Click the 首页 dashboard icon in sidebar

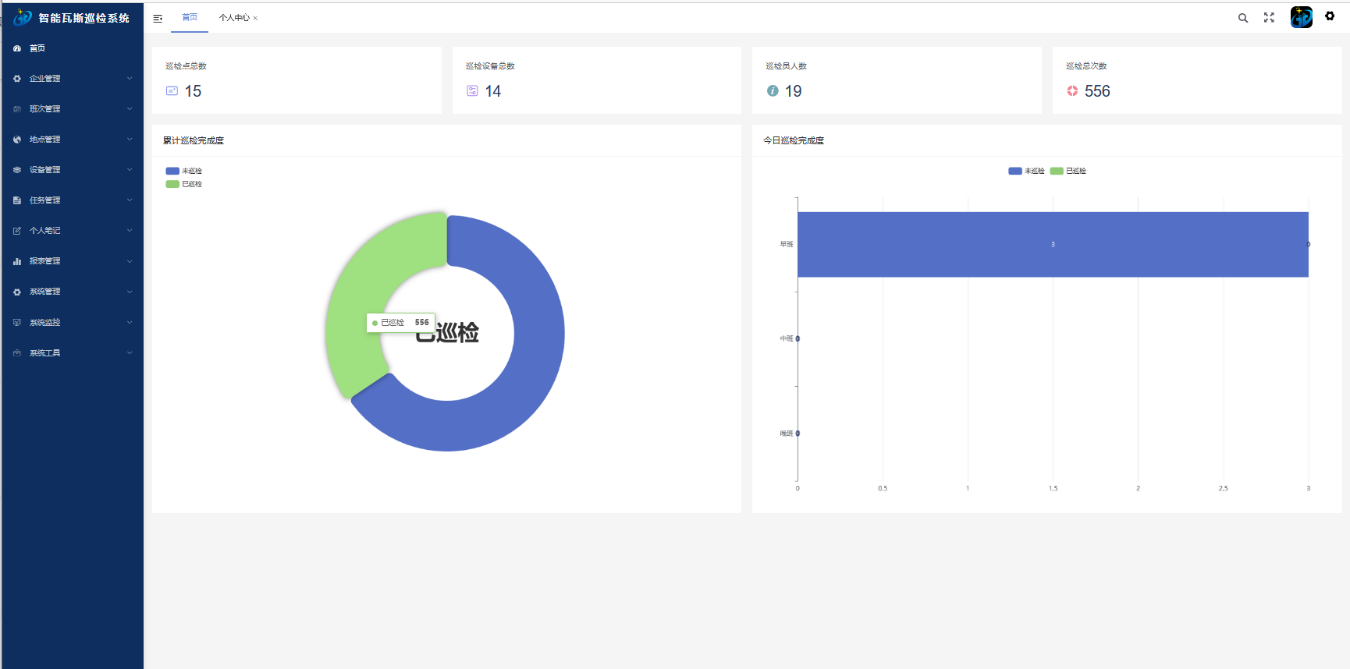(x=17, y=48)
